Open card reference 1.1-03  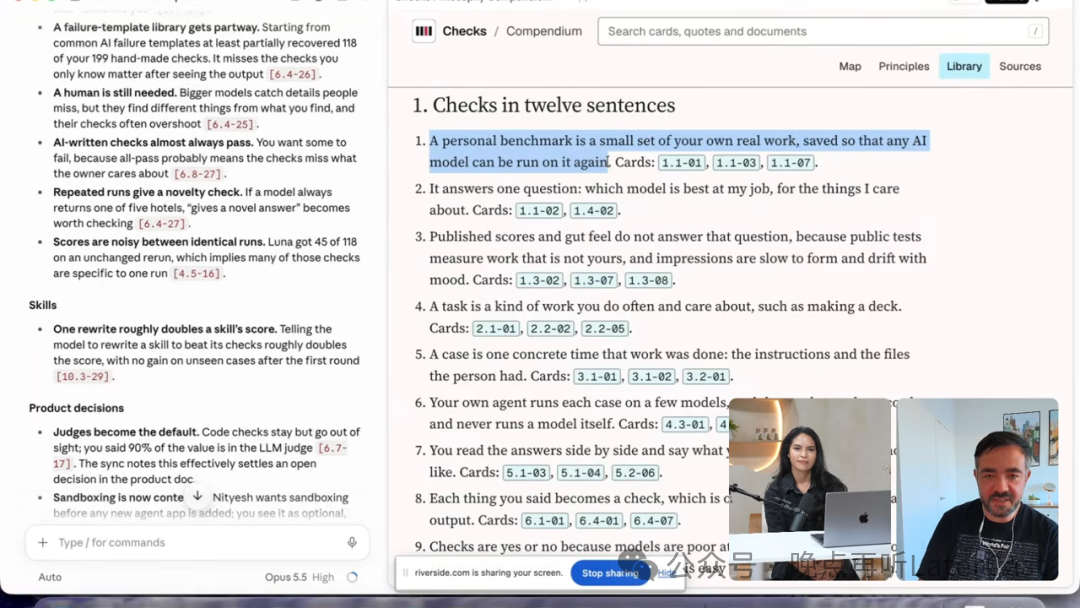736,163
